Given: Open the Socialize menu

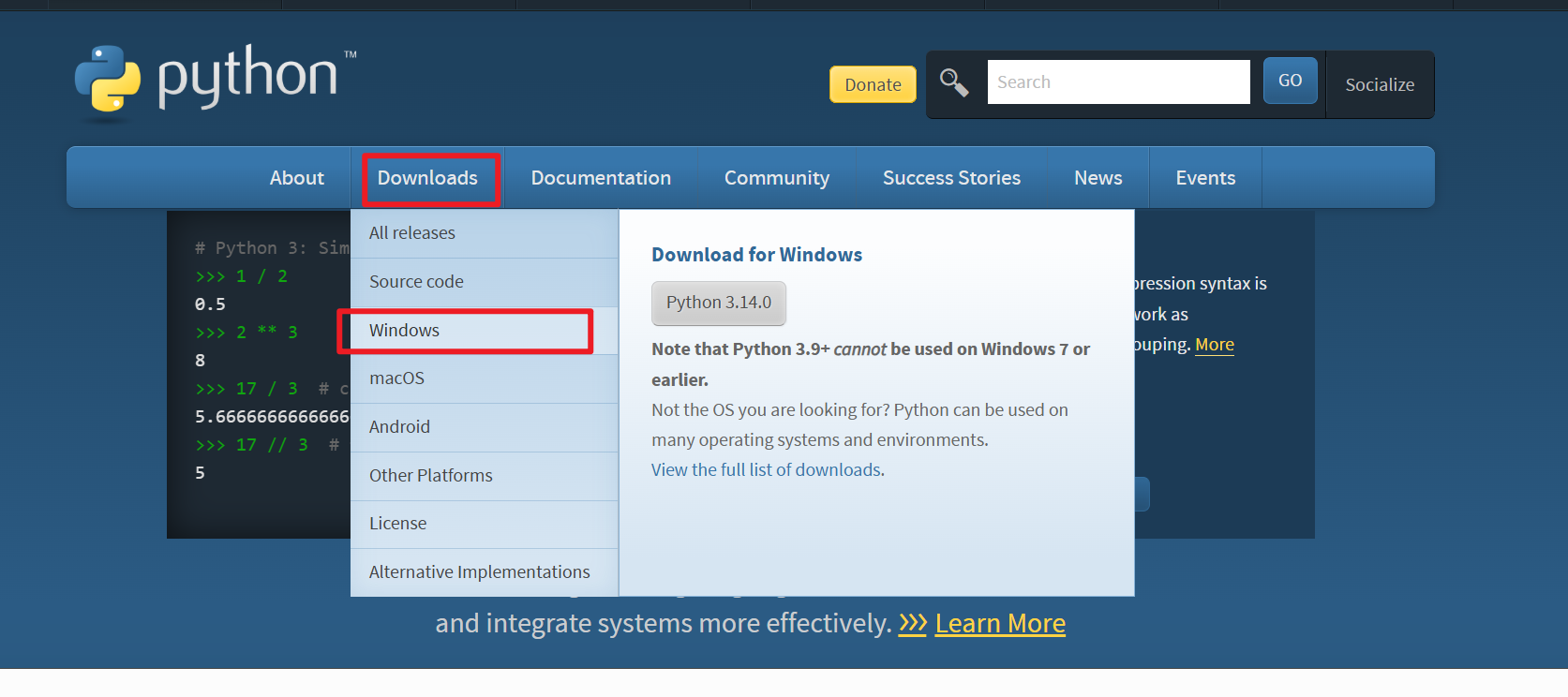Looking at the screenshot, I should pyautogui.click(x=1380, y=84).
